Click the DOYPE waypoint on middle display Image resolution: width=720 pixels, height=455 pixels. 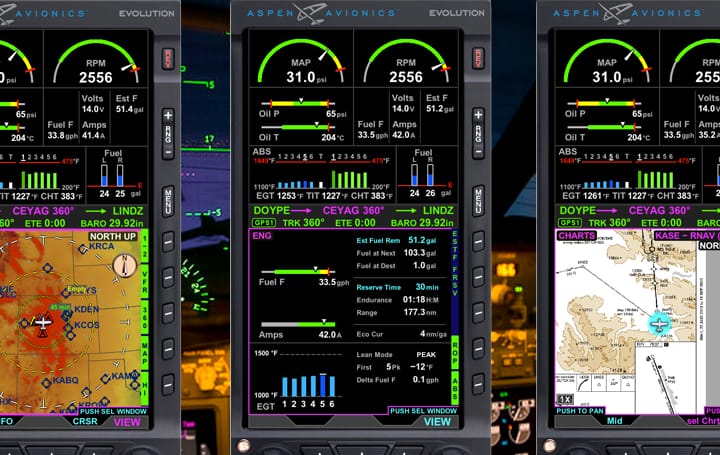tap(271, 210)
